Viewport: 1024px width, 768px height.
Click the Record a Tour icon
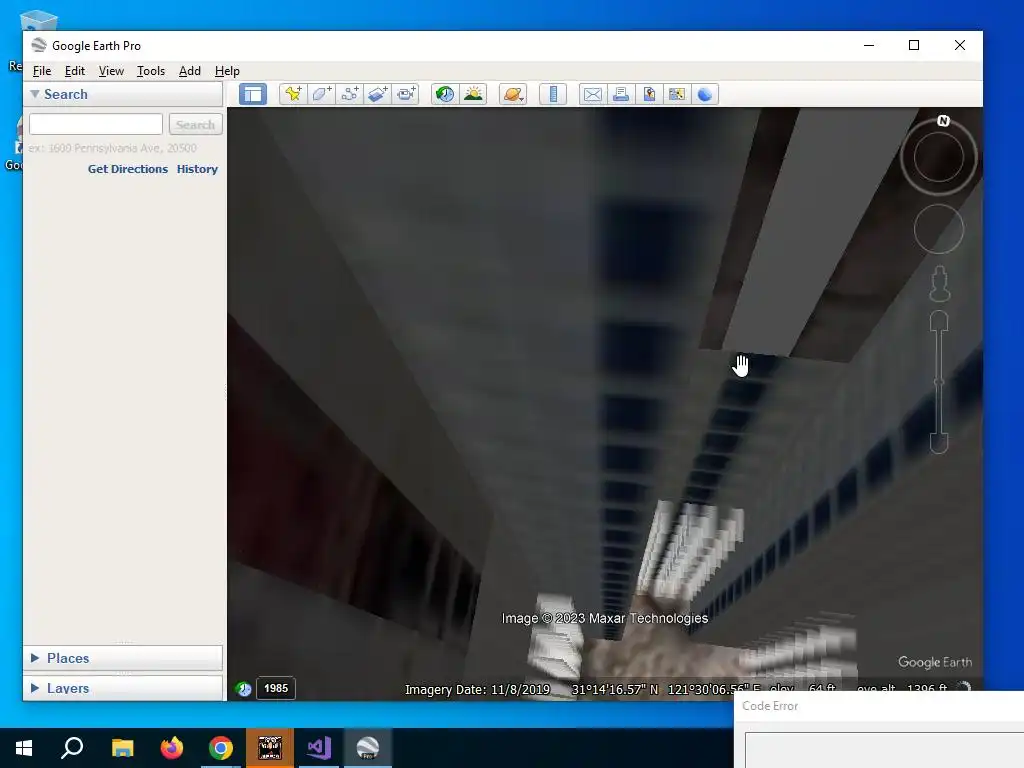(406, 94)
